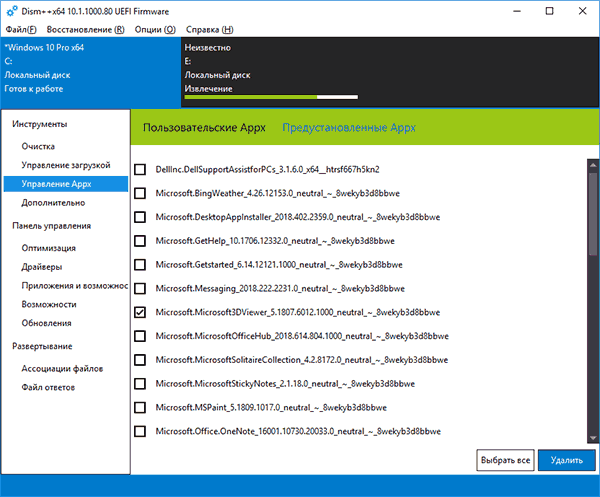The width and height of the screenshot is (600, 497).
Task: Click the Microsoft.Office.OneNote package name
Action: (x=298, y=431)
